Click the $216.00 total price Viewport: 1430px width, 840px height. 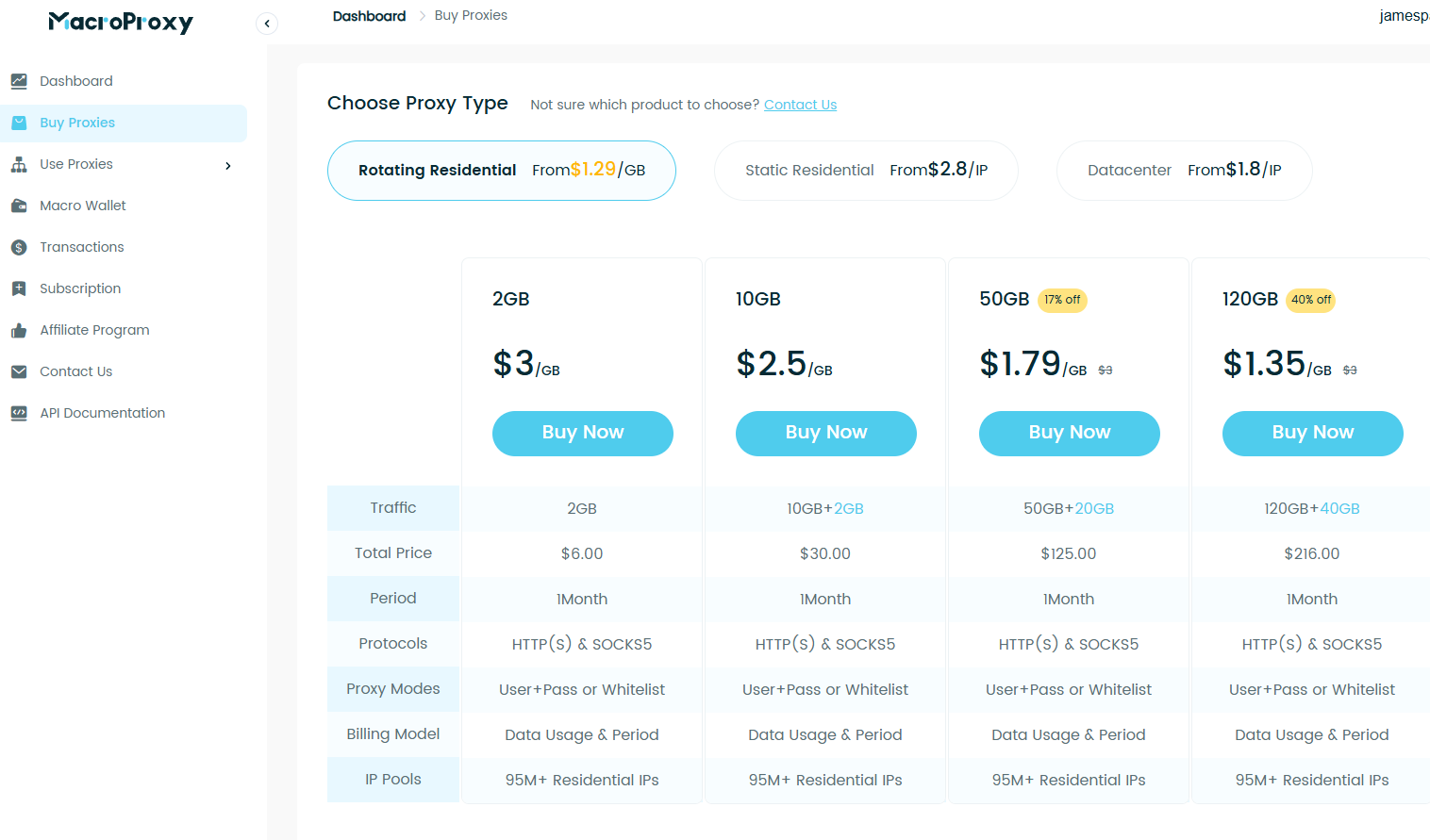[x=1312, y=554]
